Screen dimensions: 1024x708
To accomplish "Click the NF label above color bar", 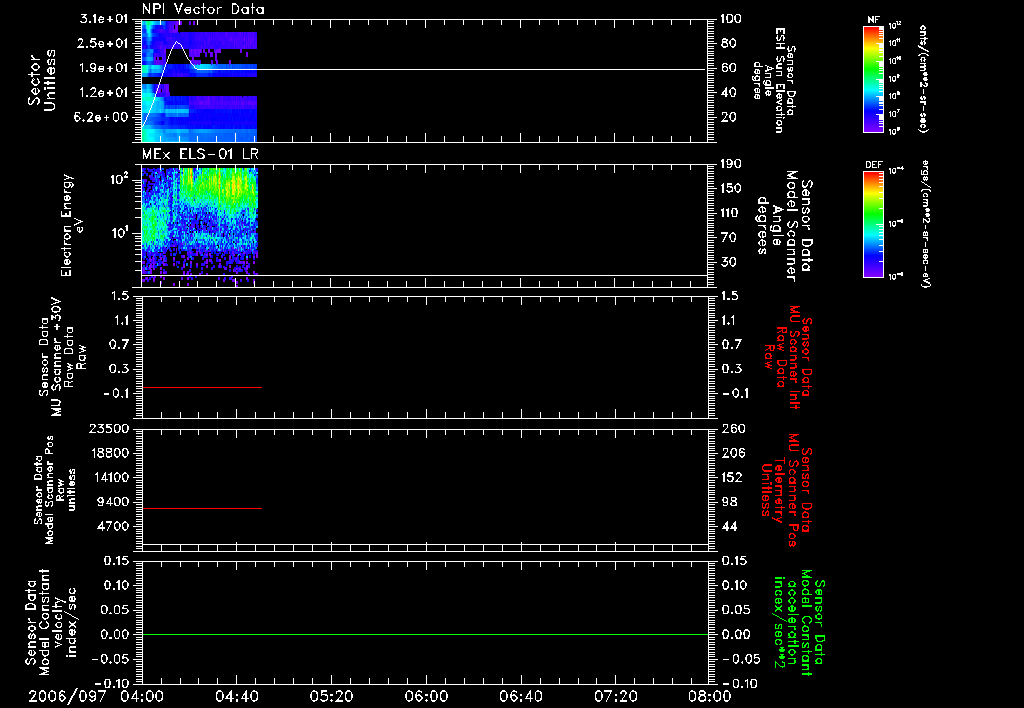I will tap(873, 20).
